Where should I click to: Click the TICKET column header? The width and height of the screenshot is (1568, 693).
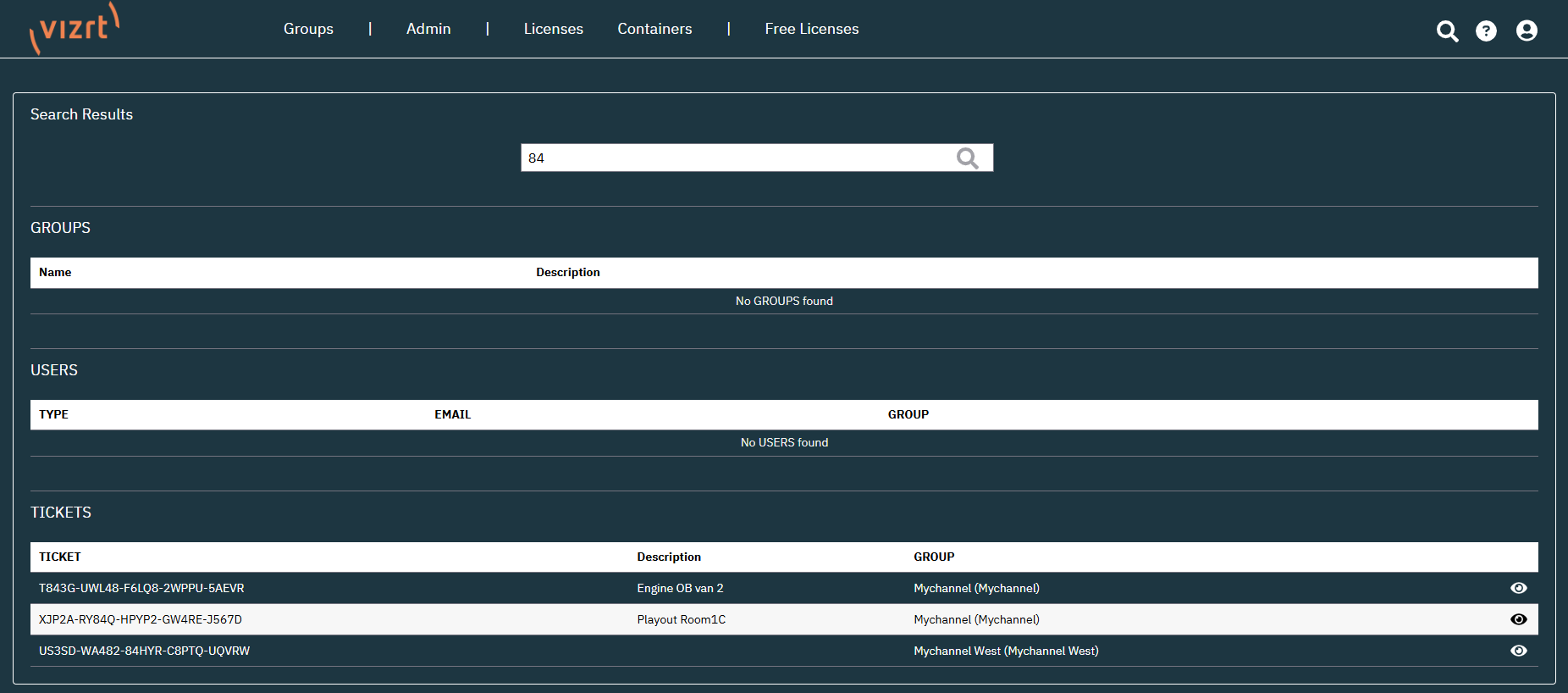point(60,557)
